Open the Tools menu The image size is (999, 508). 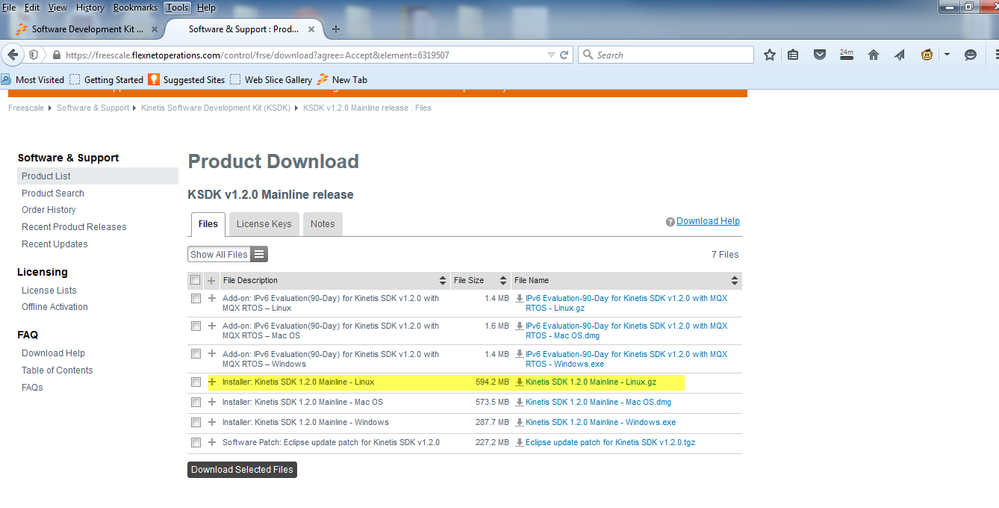177,8
